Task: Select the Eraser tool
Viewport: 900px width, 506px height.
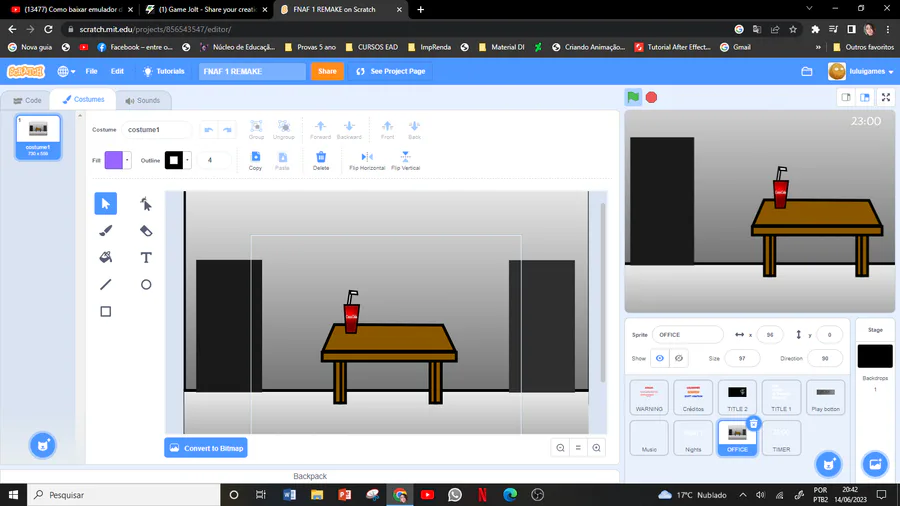Action: point(146,231)
